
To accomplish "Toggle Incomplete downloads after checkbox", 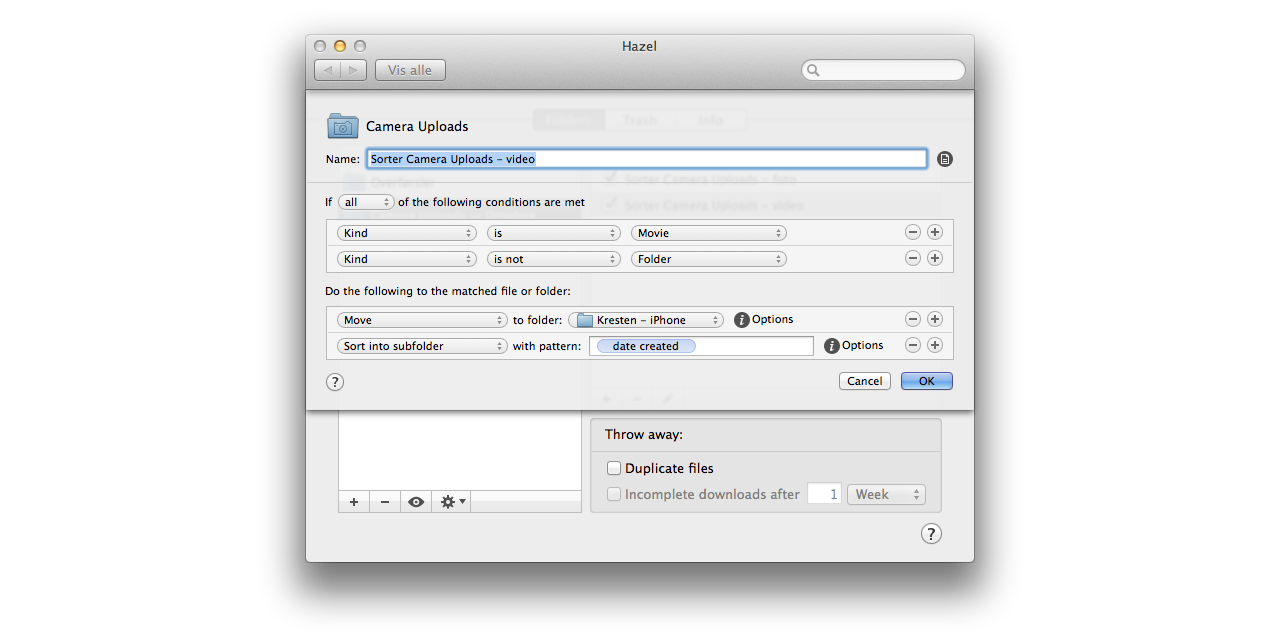I will (x=614, y=494).
